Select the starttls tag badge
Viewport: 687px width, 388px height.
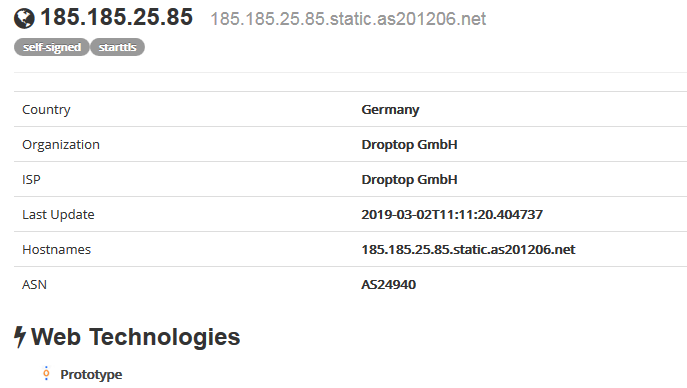117,47
